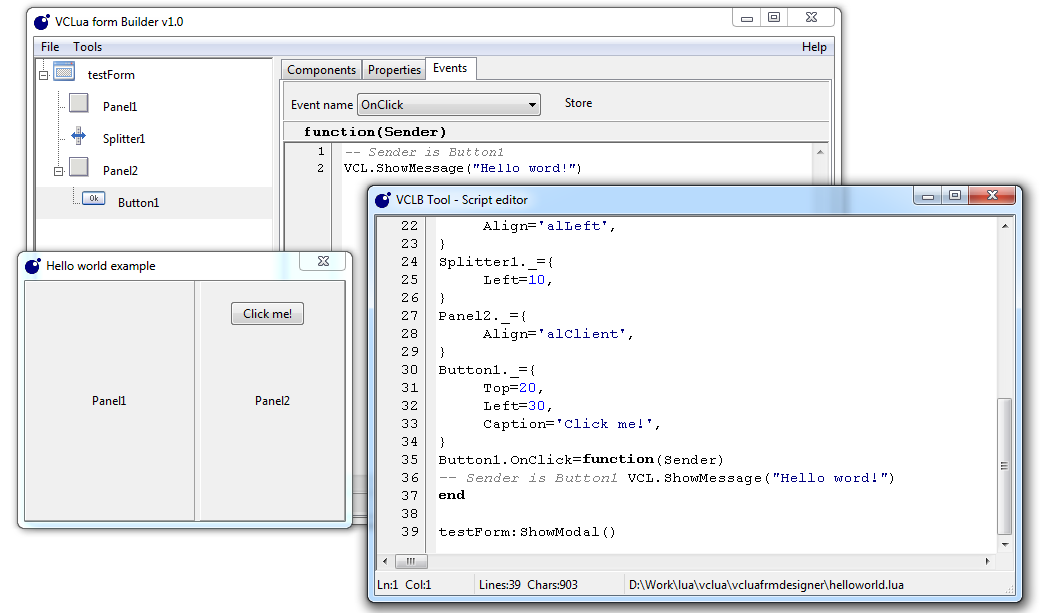Open the File menu
Screen dimensions: 1041x613
50,47
